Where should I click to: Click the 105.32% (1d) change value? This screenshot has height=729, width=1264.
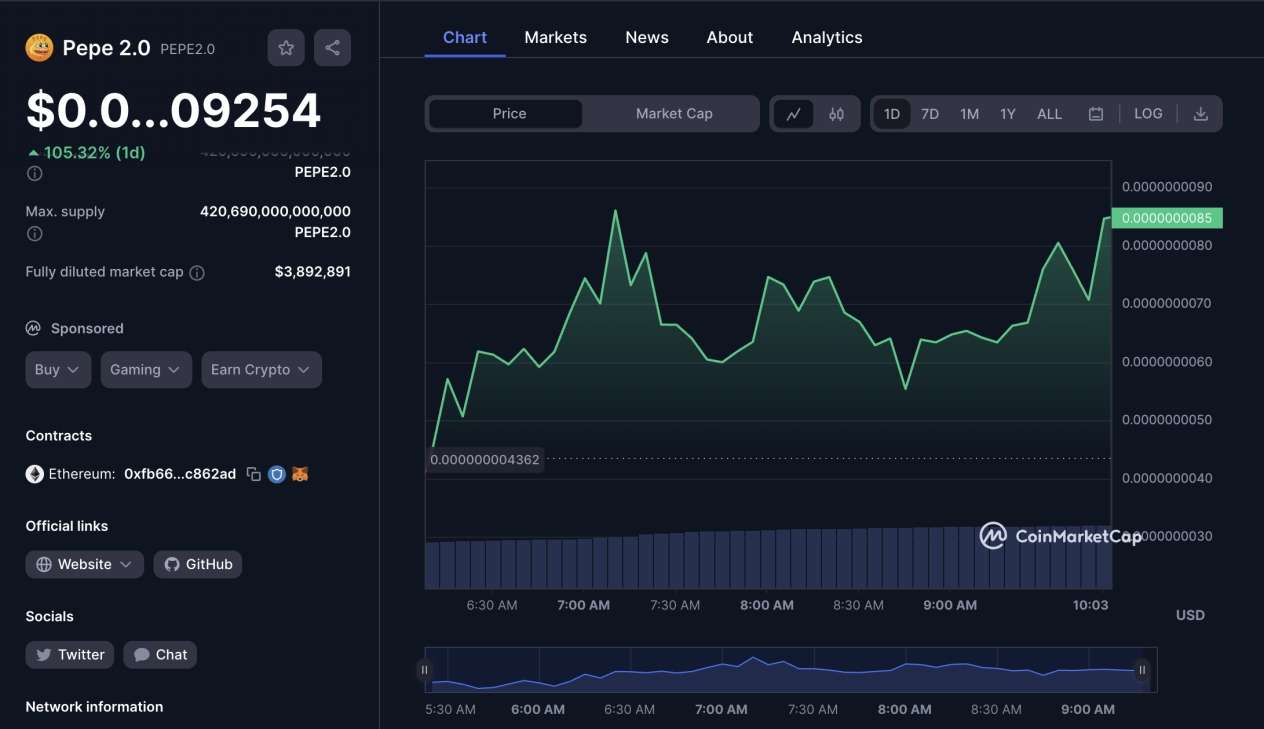click(x=87, y=153)
